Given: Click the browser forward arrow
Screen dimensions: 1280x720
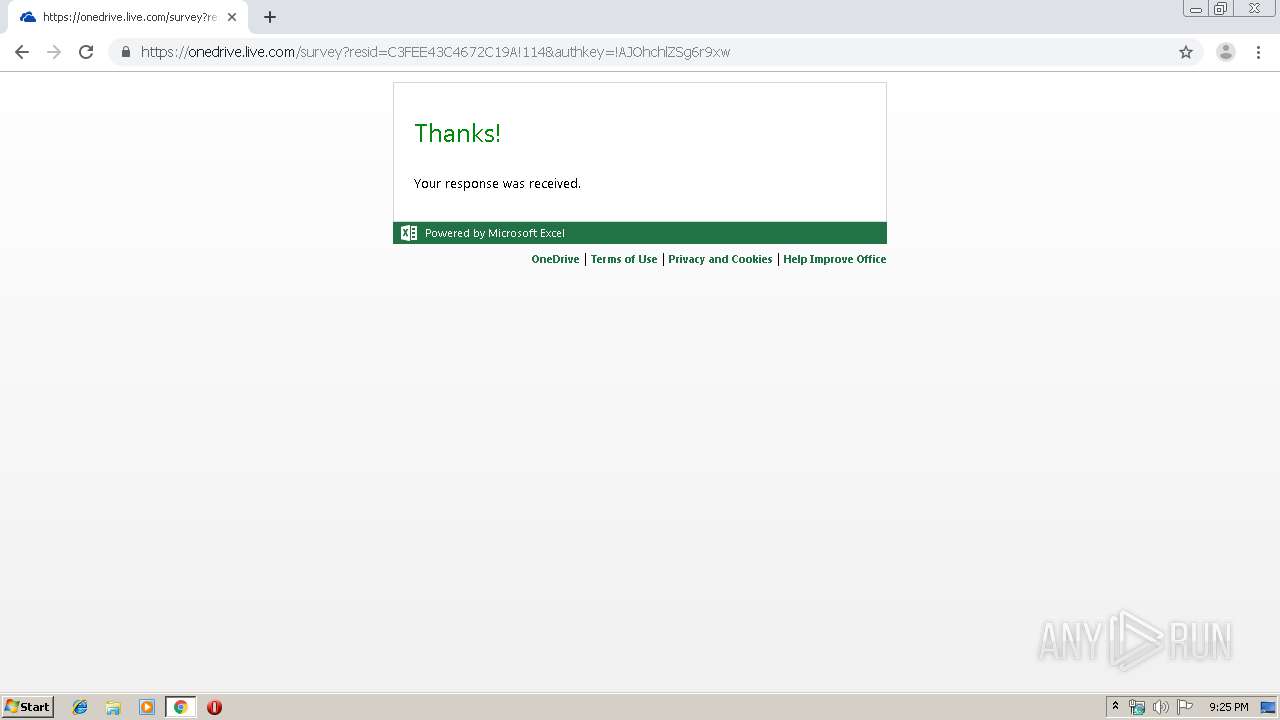Looking at the screenshot, I should 54,52.
